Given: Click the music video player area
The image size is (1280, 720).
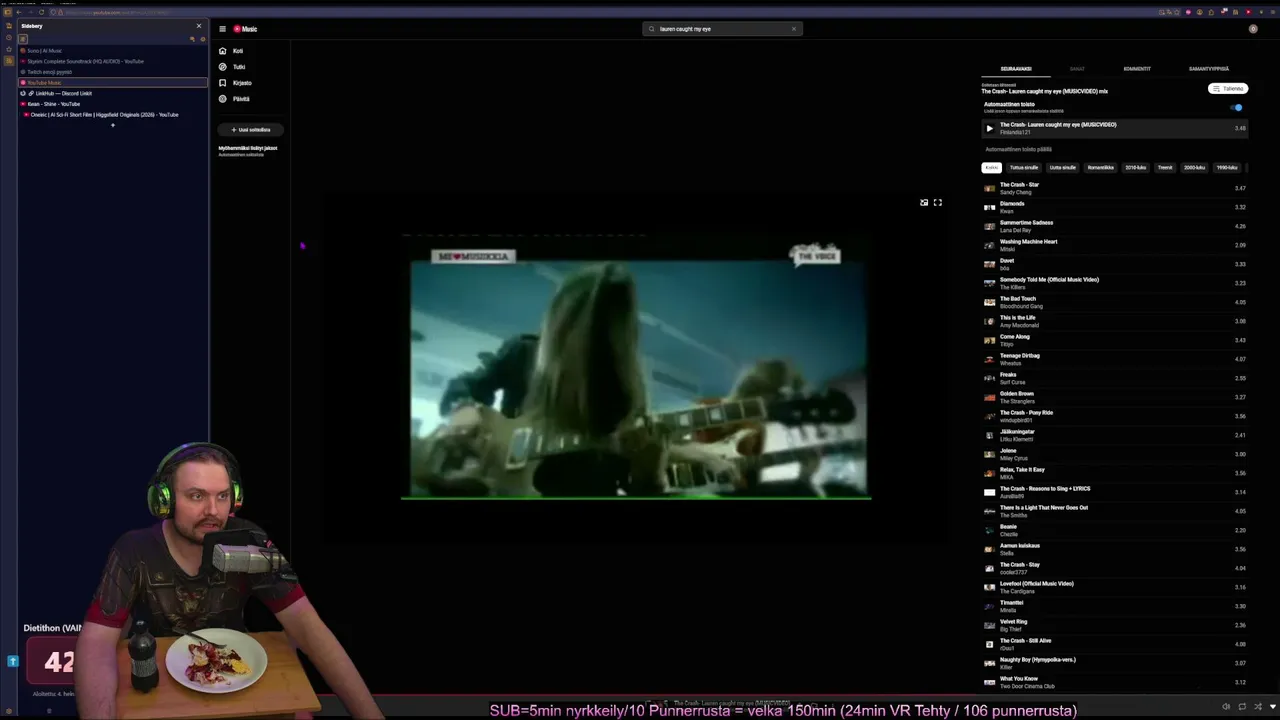Looking at the screenshot, I should coord(636,368).
